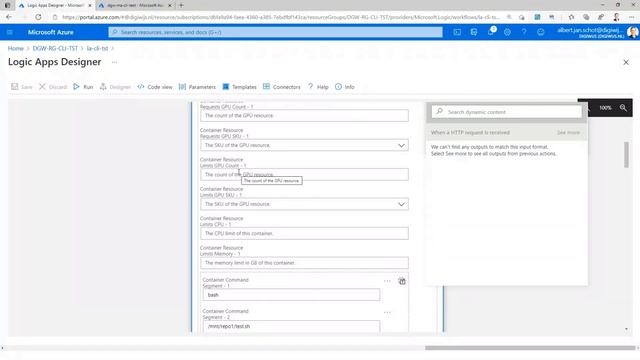This screenshot has height=360, width=640.
Task: Click the Limits Memory input field
Action: pyautogui.click(x=304, y=263)
